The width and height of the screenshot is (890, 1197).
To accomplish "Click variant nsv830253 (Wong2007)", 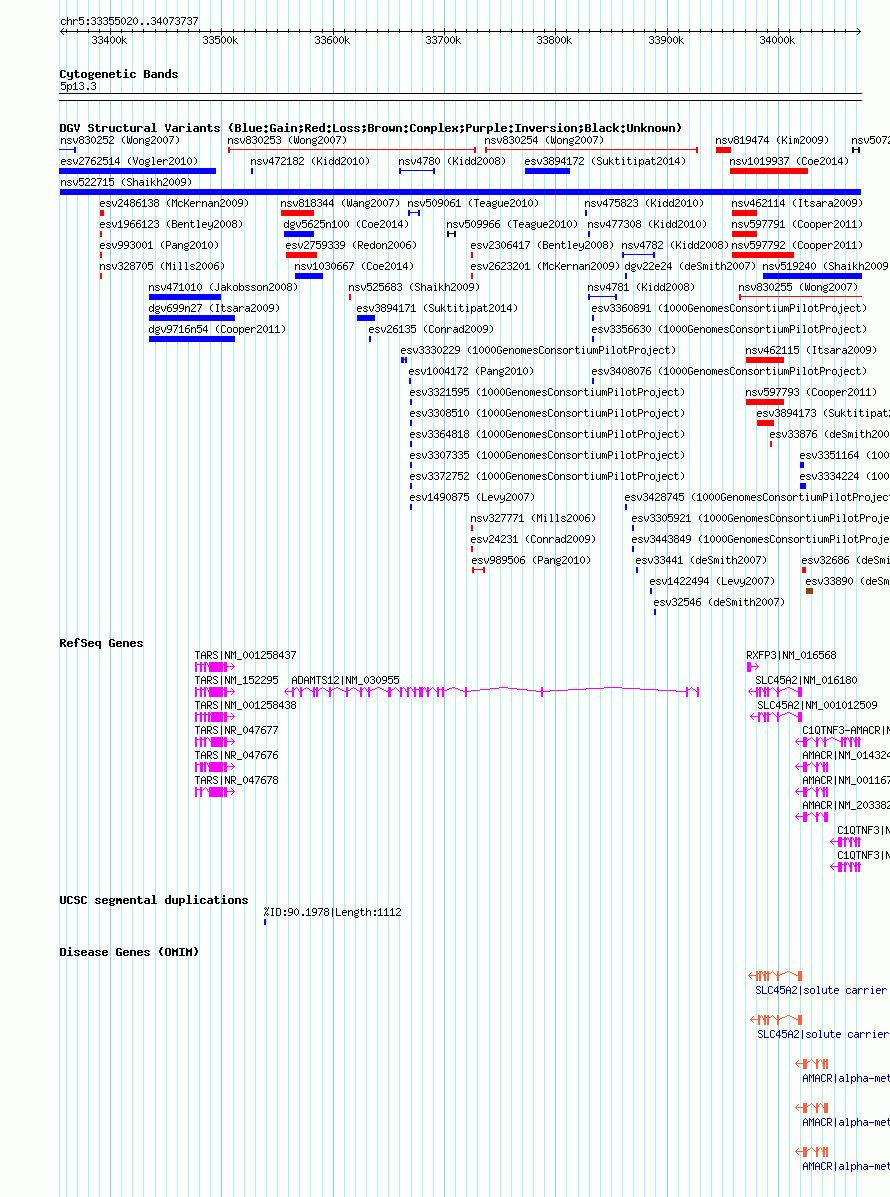I will [287, 140].
